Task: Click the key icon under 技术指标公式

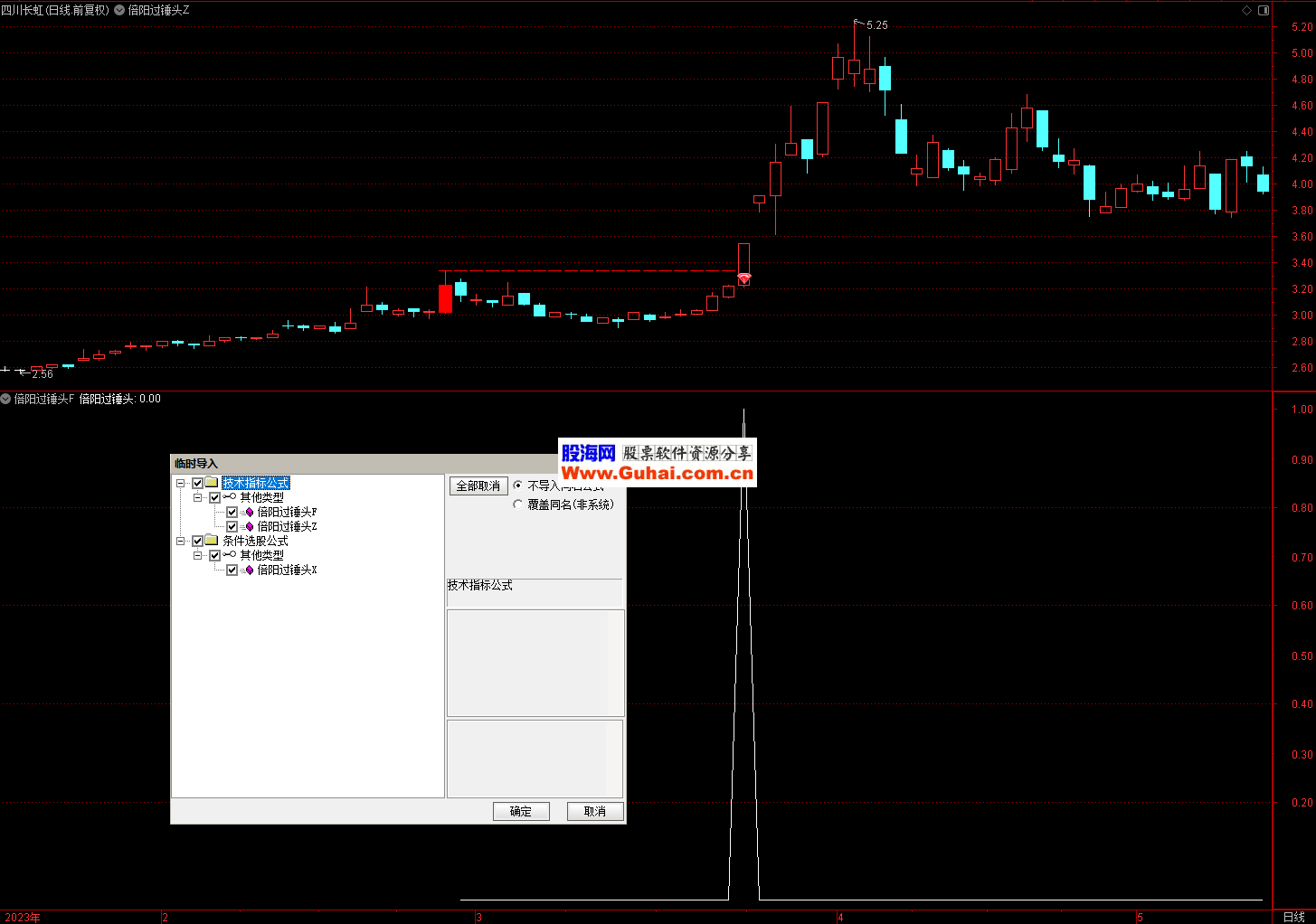Action: (230, 497)
